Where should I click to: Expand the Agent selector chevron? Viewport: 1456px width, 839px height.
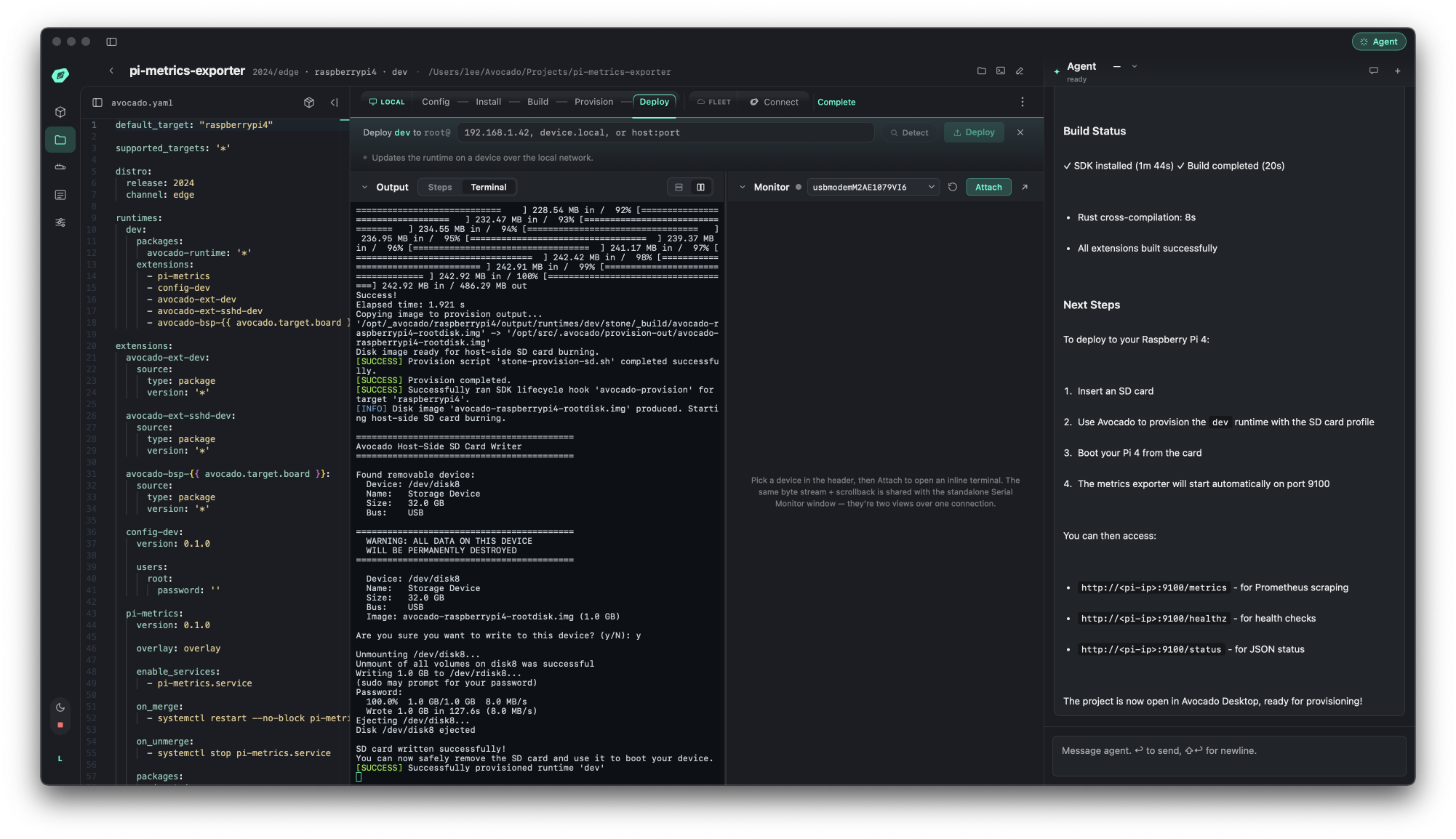(x=1135, y=66)
